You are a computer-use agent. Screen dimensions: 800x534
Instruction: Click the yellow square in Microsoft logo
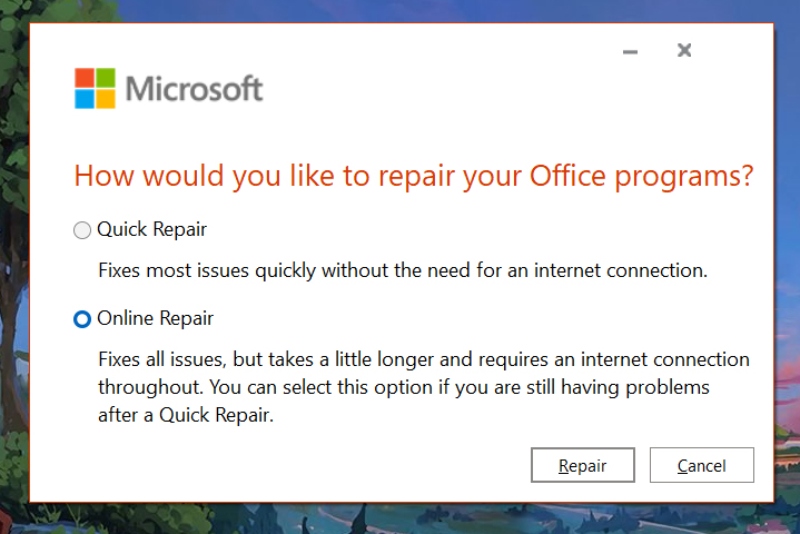pos(105,98)
